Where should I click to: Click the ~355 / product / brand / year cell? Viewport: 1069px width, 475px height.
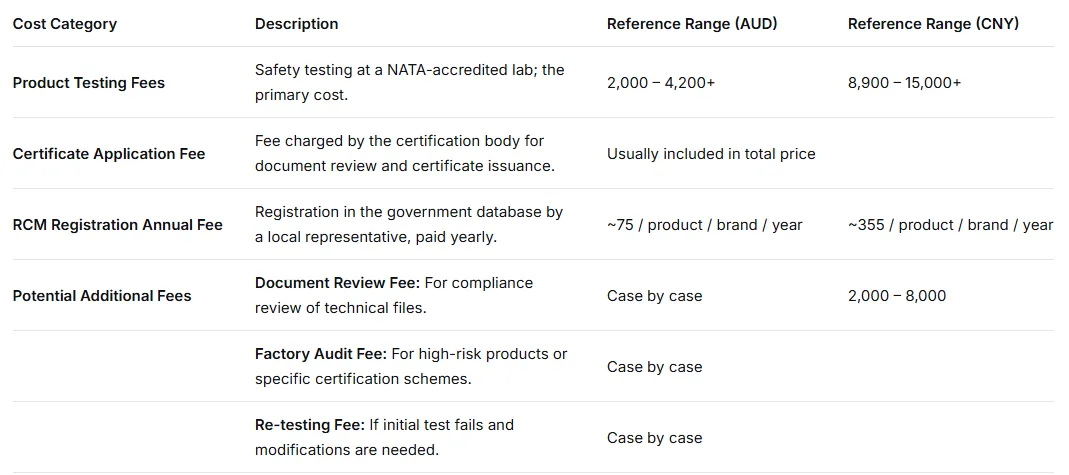[x=950, y=225]
